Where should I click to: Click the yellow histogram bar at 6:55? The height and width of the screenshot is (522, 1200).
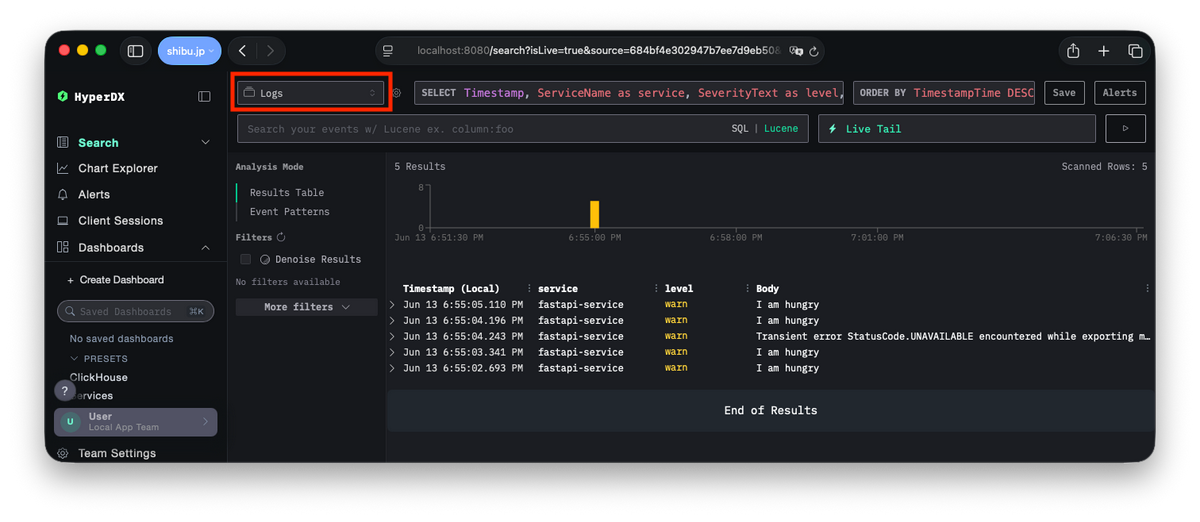(594, 214)
